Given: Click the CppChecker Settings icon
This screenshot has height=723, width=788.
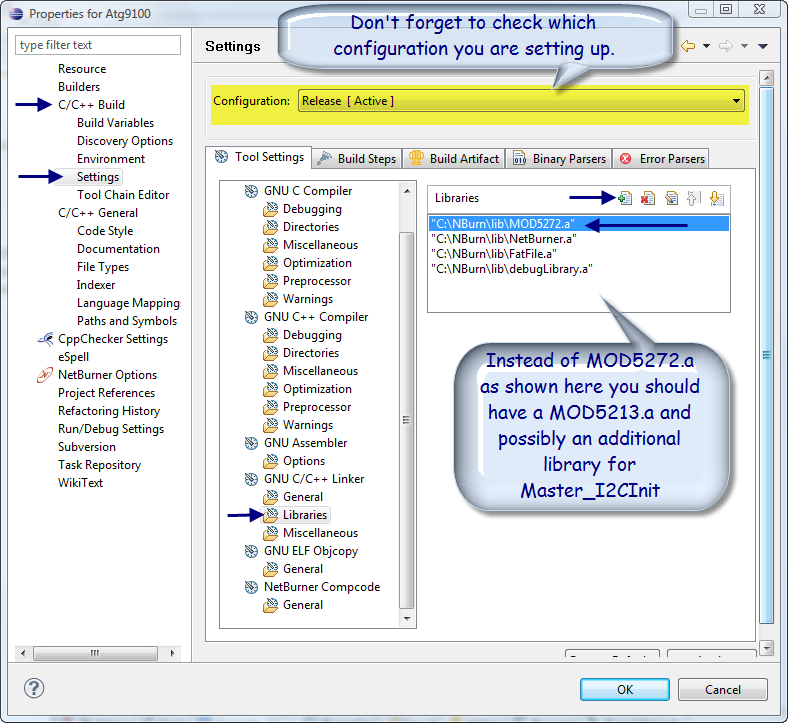Looking at the screenshot, I should click(x=46, y=339).
